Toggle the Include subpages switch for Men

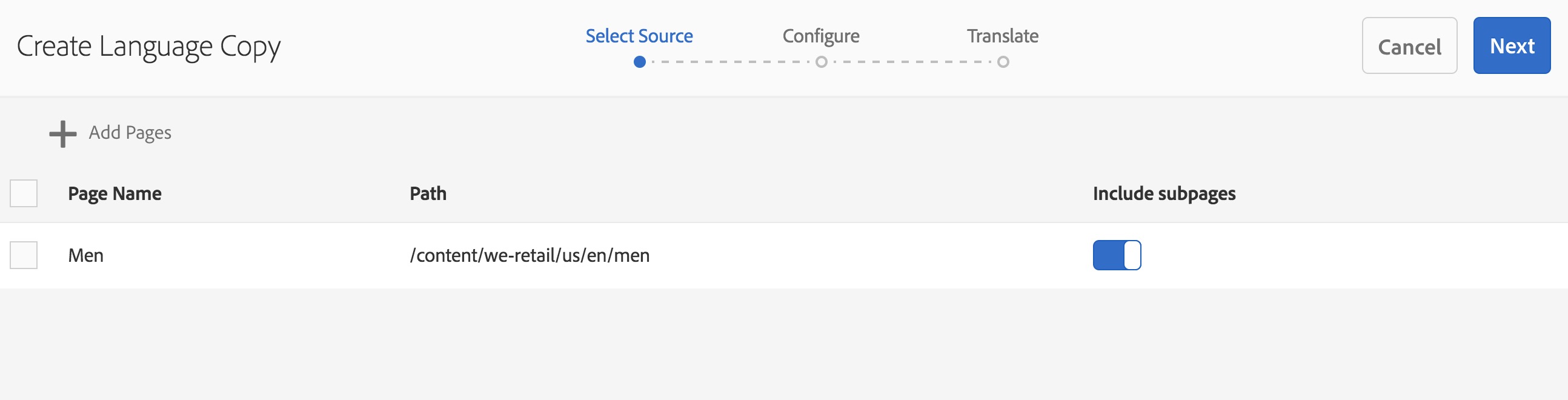point(1117,255)
